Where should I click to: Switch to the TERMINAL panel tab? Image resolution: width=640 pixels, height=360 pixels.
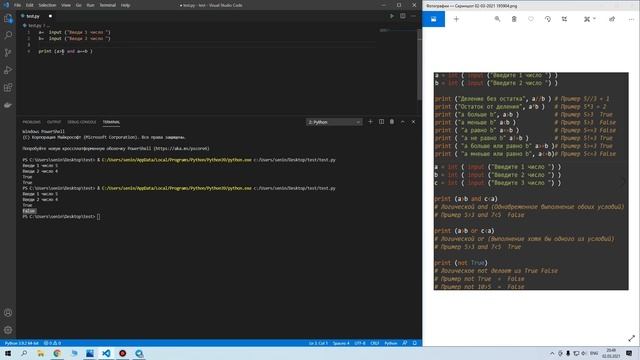111,122
